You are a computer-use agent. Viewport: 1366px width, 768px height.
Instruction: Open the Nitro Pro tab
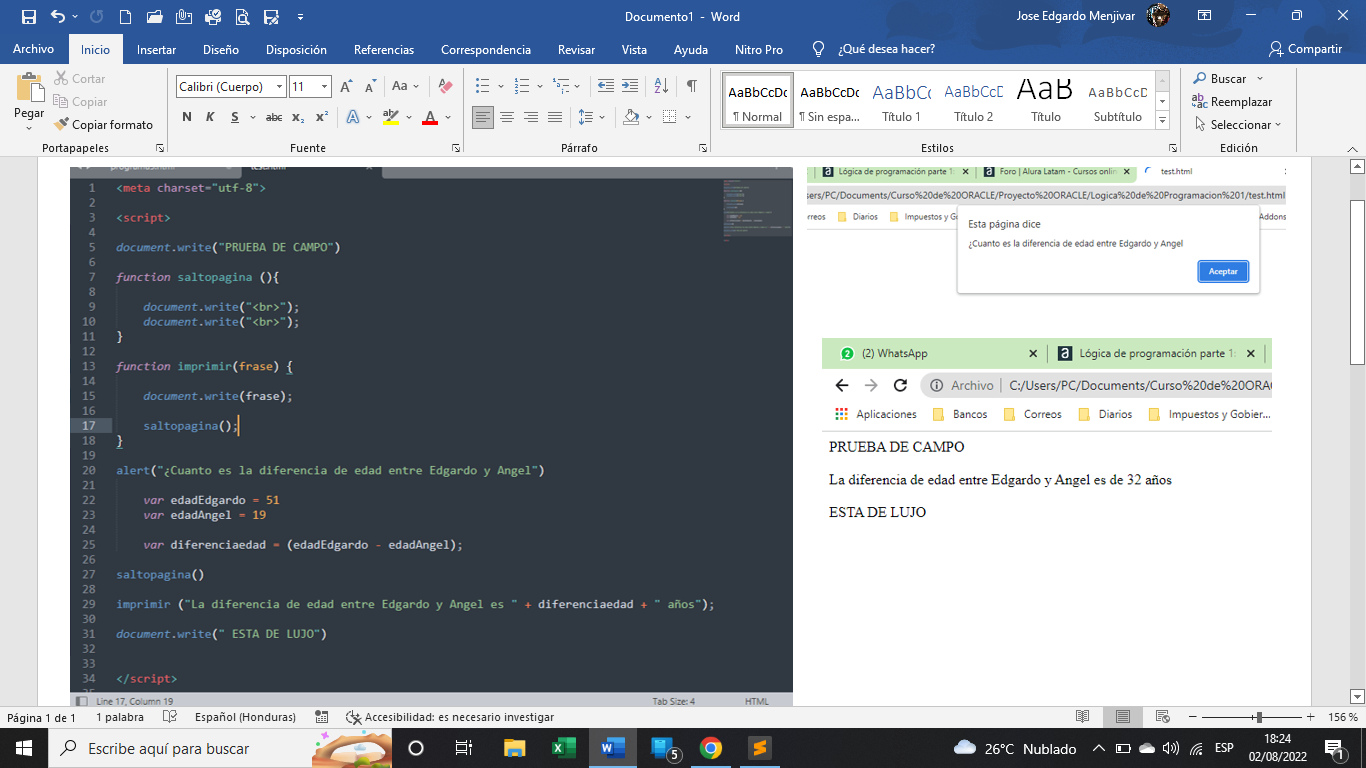click(759, 49)
